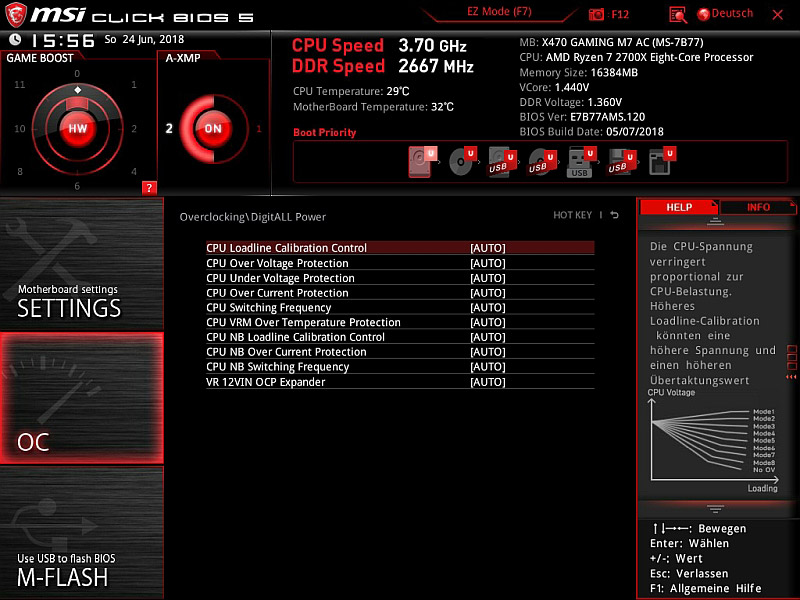Image resolution: width=800 pixels, height=600 pixels.
Task: Open the M-FLASH BIOS flash section
Action: 82,533
